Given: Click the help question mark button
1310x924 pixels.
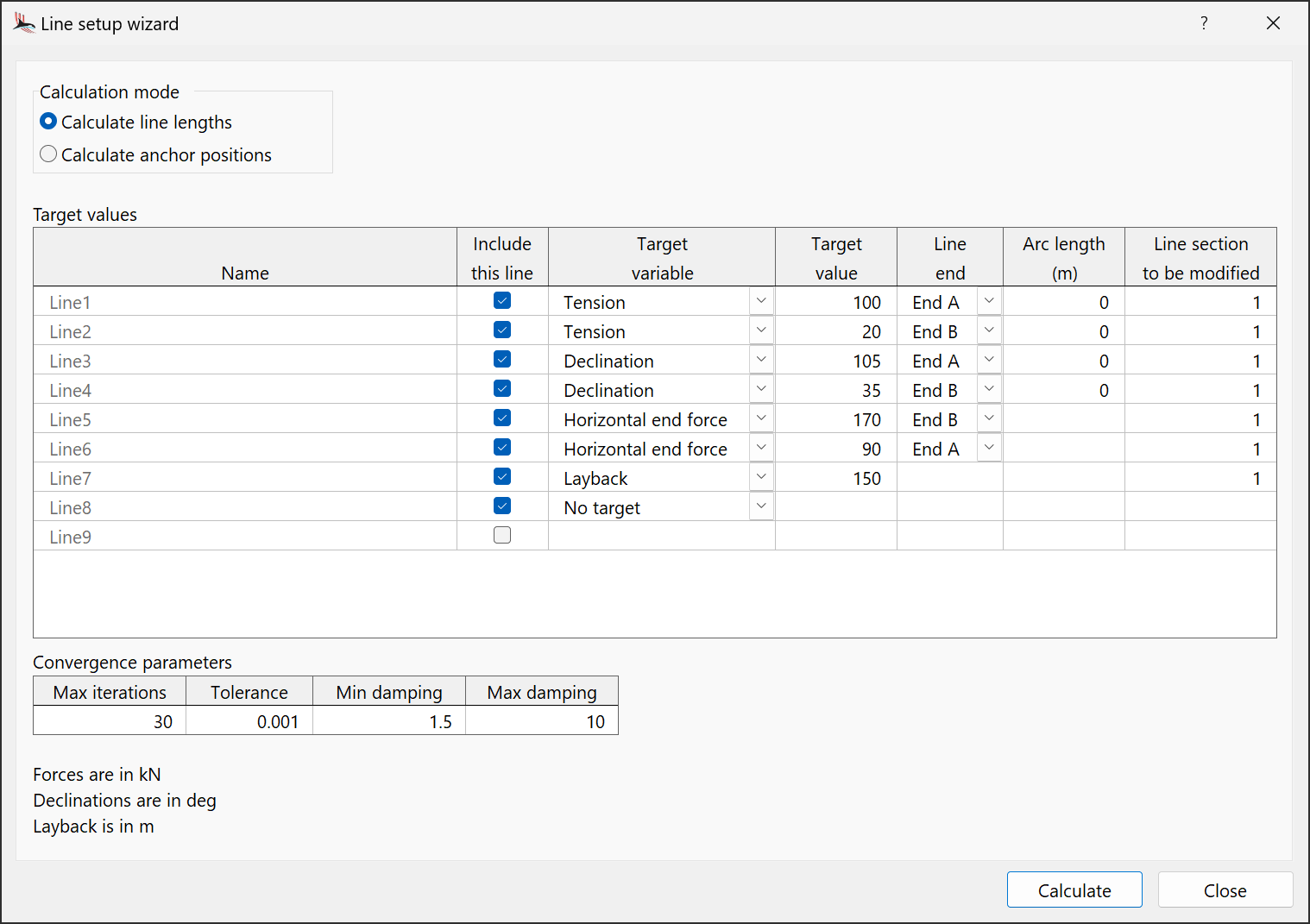Looking at the screenshot, I should (1204, 23).
